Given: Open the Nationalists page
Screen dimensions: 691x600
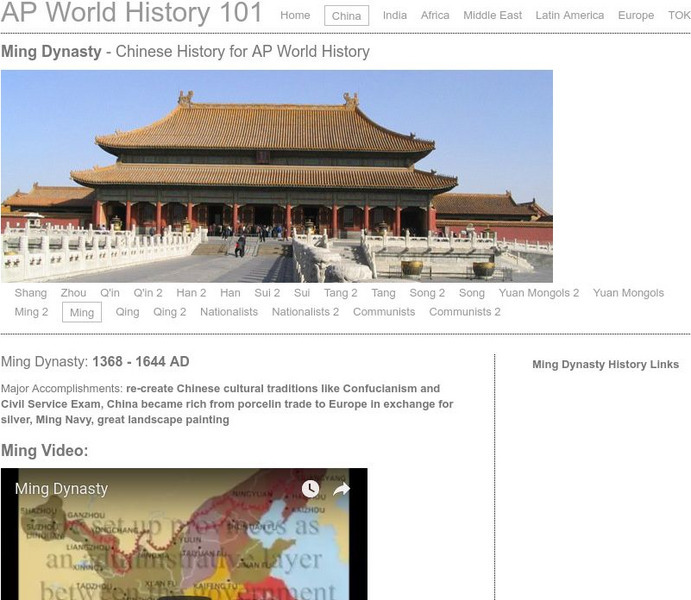Looking at the screenshot, I should click(x=229, y=312).
